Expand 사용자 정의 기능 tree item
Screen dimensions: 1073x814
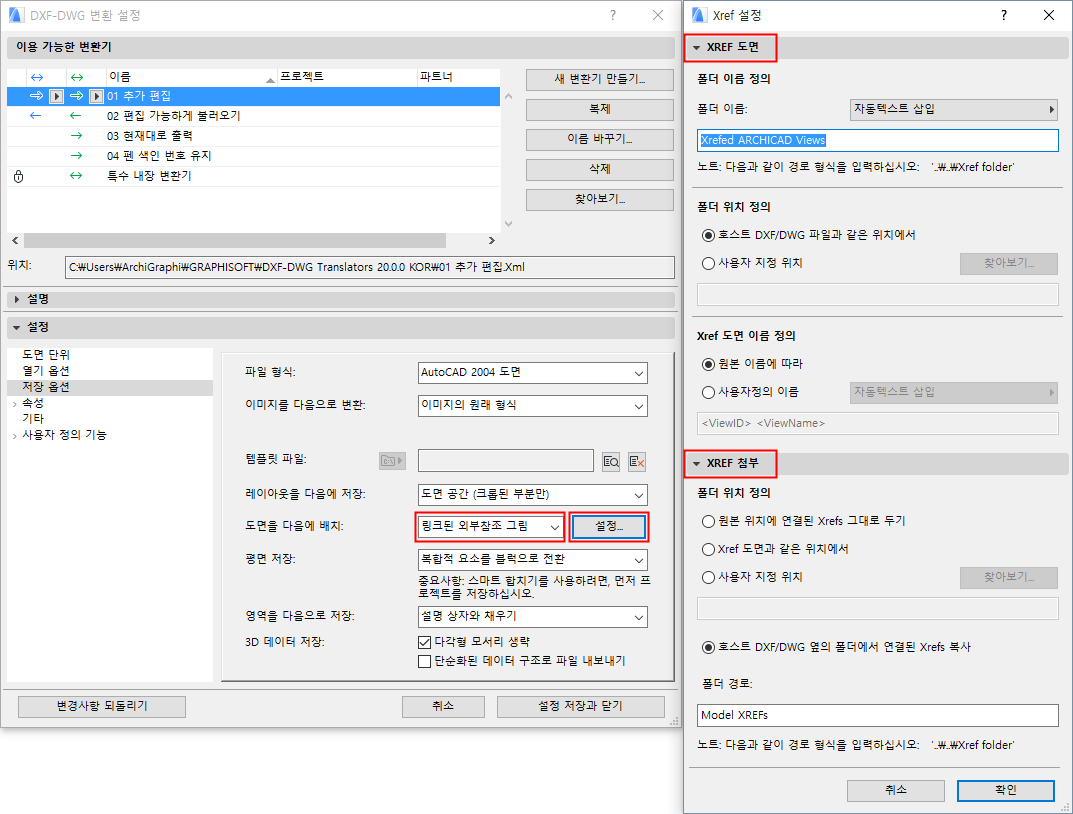[14, 436]
